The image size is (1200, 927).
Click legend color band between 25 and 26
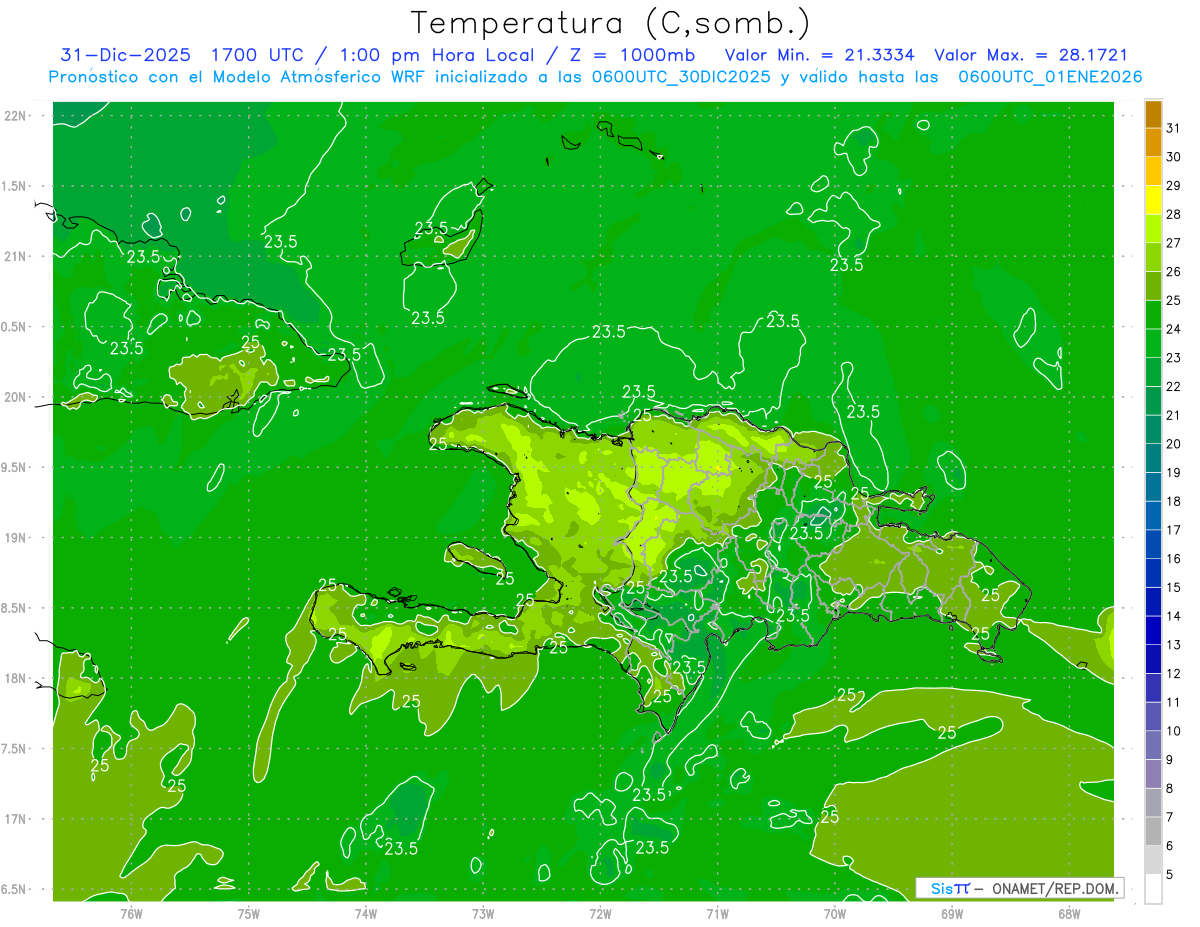(x=1153, y=286)
